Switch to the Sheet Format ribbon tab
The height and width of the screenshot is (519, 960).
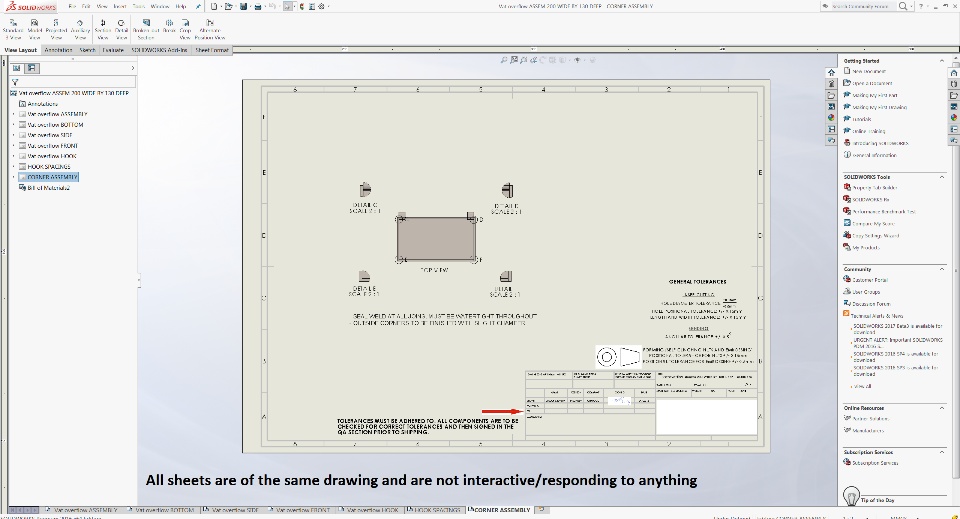click(212, 50)
